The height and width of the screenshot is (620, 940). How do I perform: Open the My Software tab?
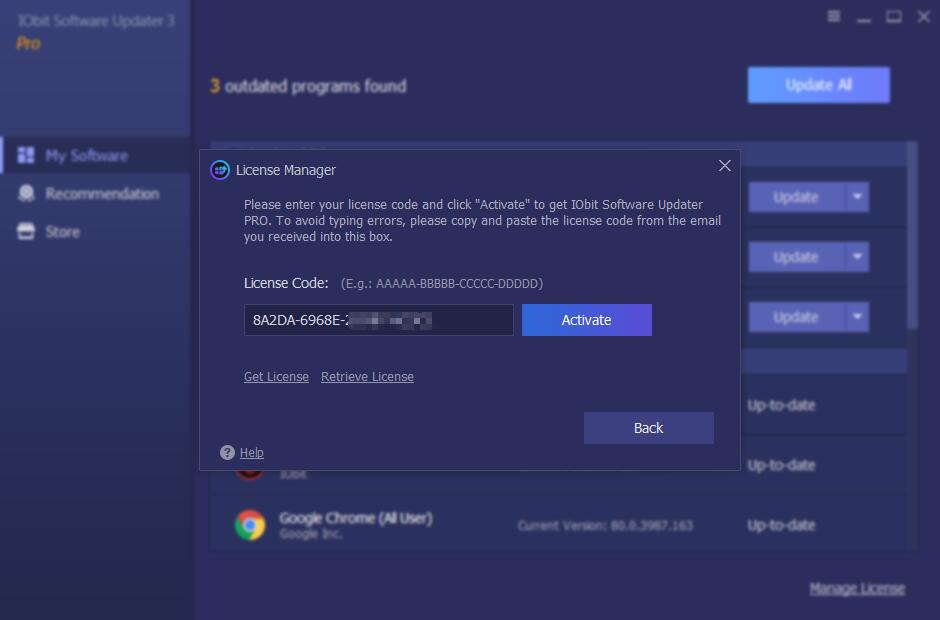coord(96,155)
